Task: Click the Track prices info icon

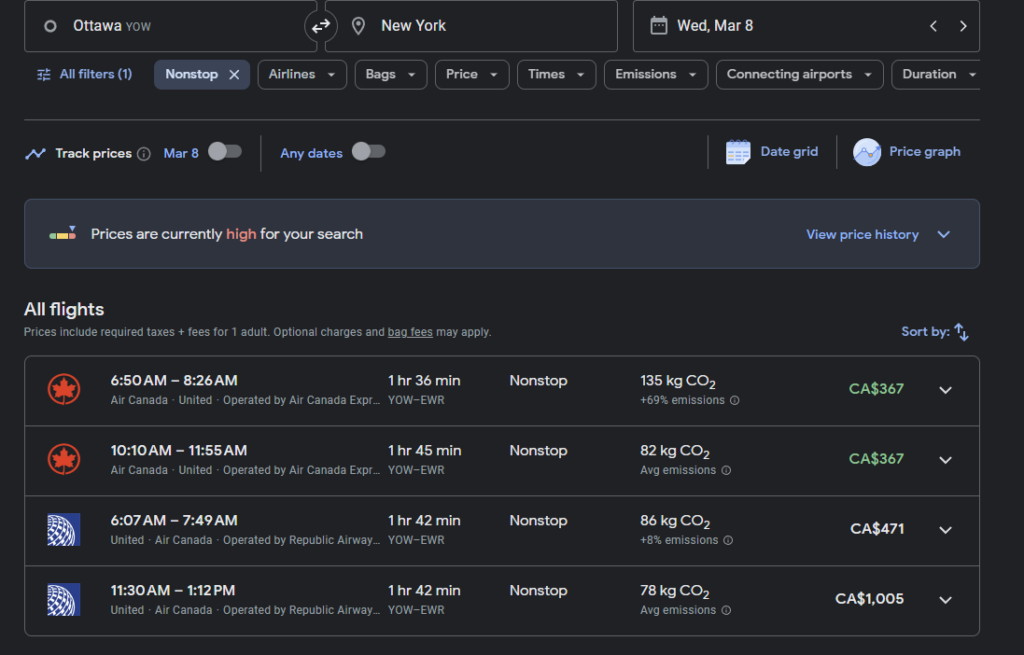Action: [x=144, y=154]
